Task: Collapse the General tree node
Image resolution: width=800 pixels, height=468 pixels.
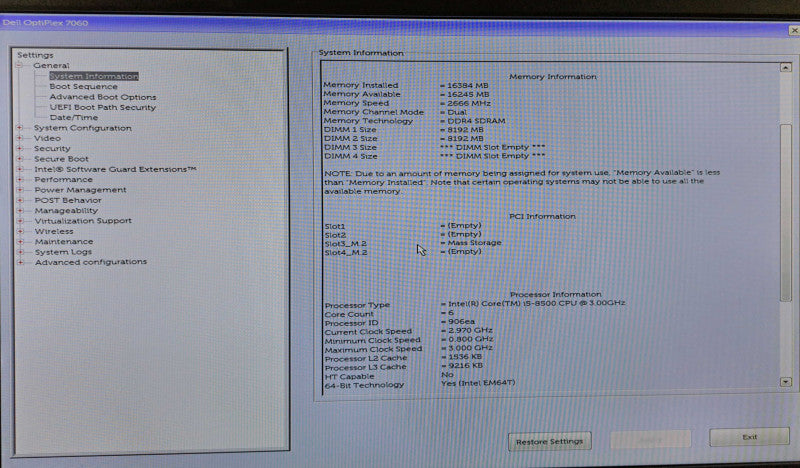Action: coord(19,65)
